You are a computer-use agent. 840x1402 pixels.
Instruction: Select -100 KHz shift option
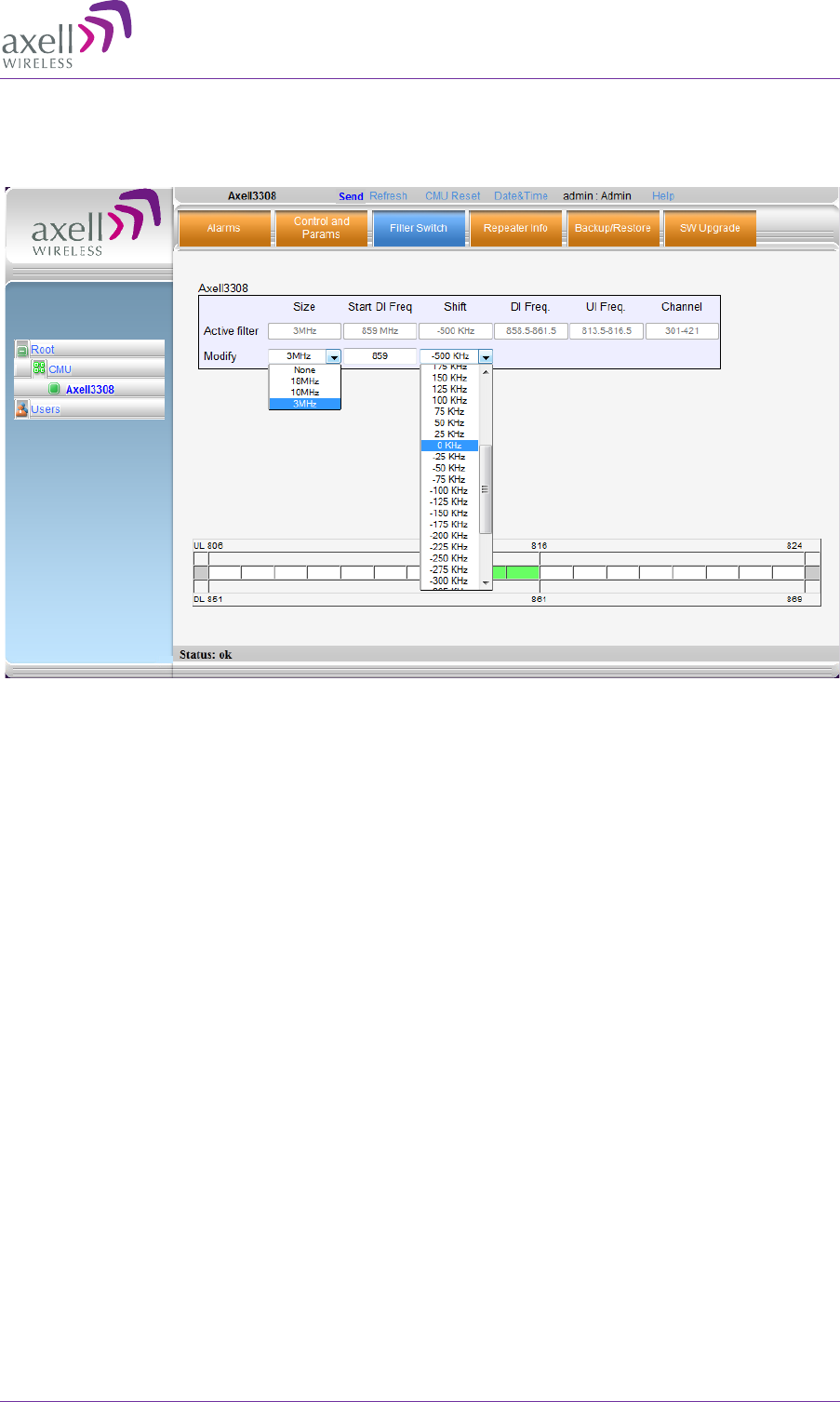click(x=449, y=490)
